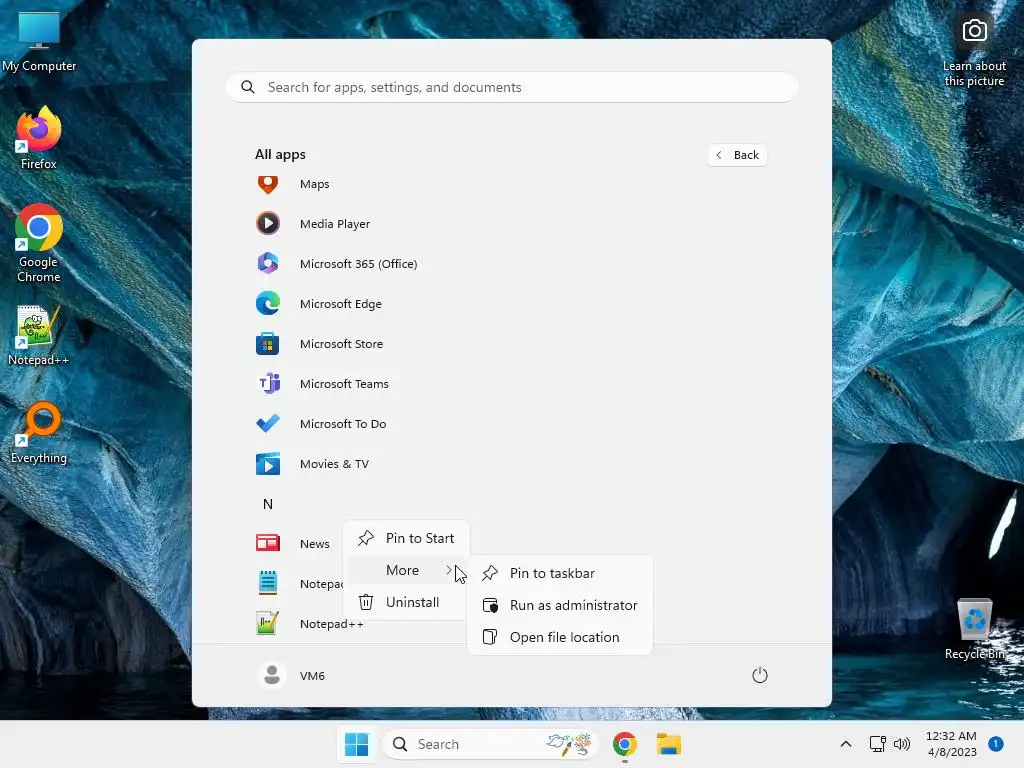This screenshot has width=1024, height=768.
Task: Open Microsoft 365 (Office) icon
Action: (x=268, y=263)
